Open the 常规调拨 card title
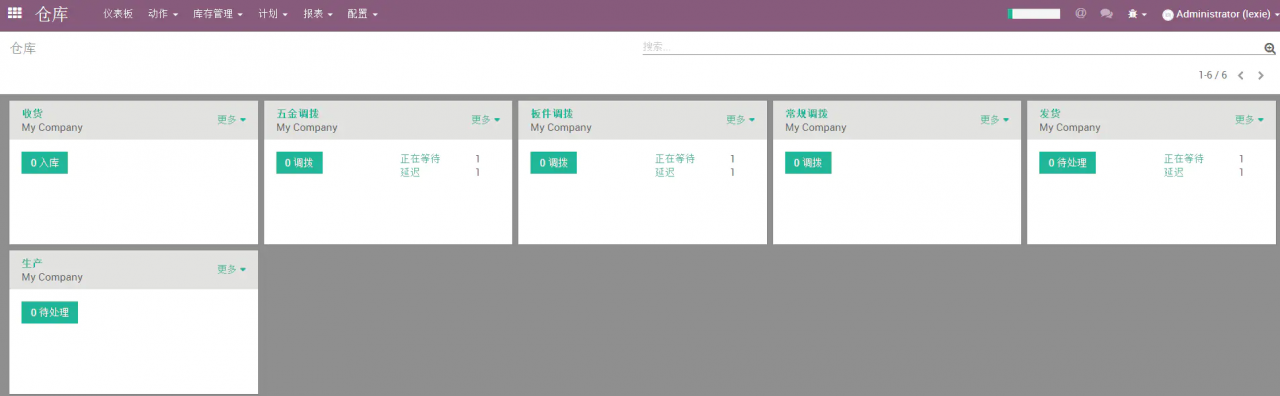This screenshot has height=396, width=1280. click(806, 114)
